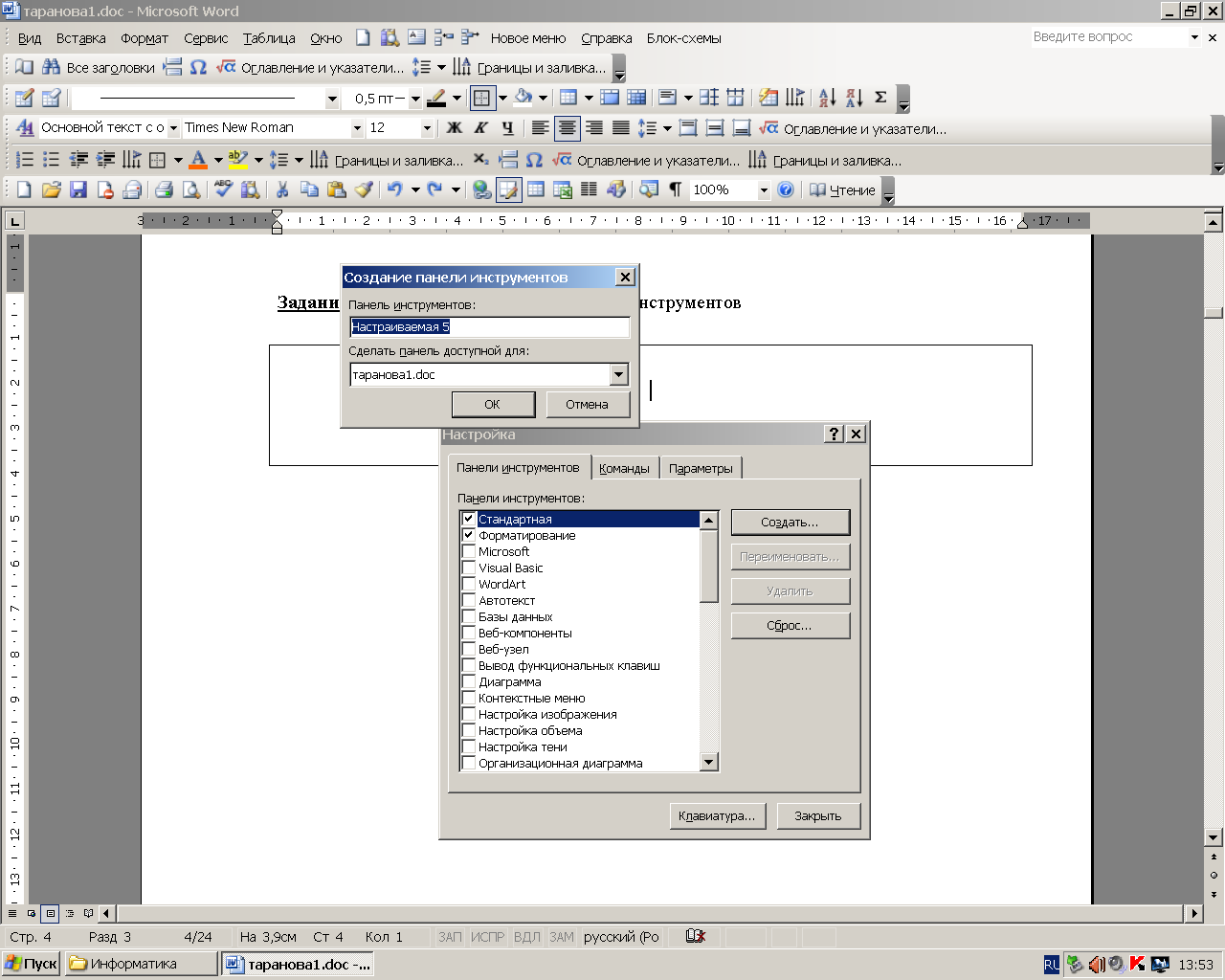
Task: Open the line weight 0,5 пт dropdown
Action: click(415, 98)
